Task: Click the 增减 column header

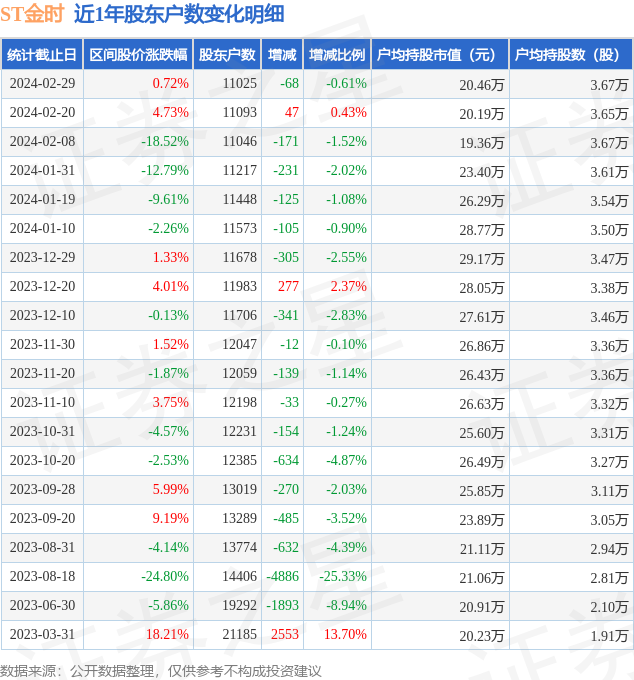Action: click(x=283, y=55)
